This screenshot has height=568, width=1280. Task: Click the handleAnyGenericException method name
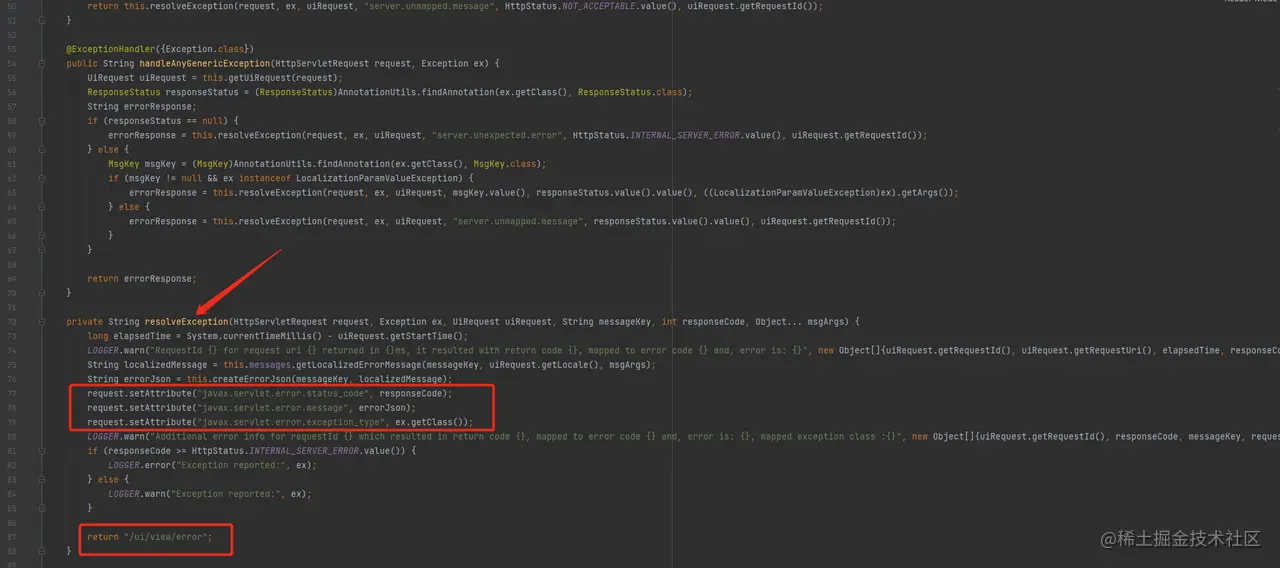pyautogui.click(x=205, y=63)
